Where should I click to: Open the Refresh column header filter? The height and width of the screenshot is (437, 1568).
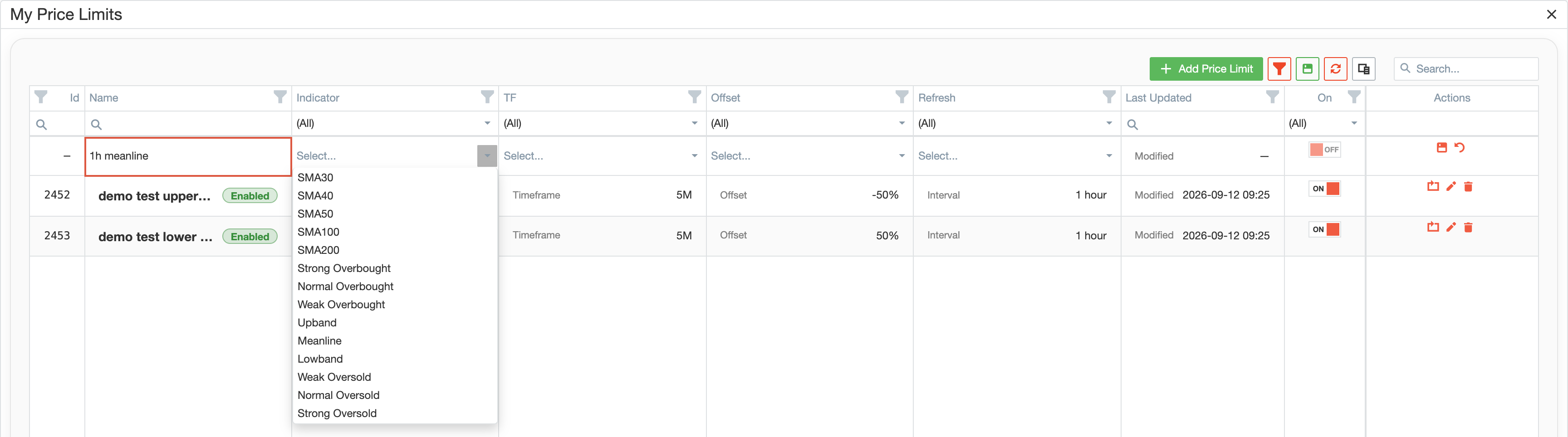point(1109,97)
